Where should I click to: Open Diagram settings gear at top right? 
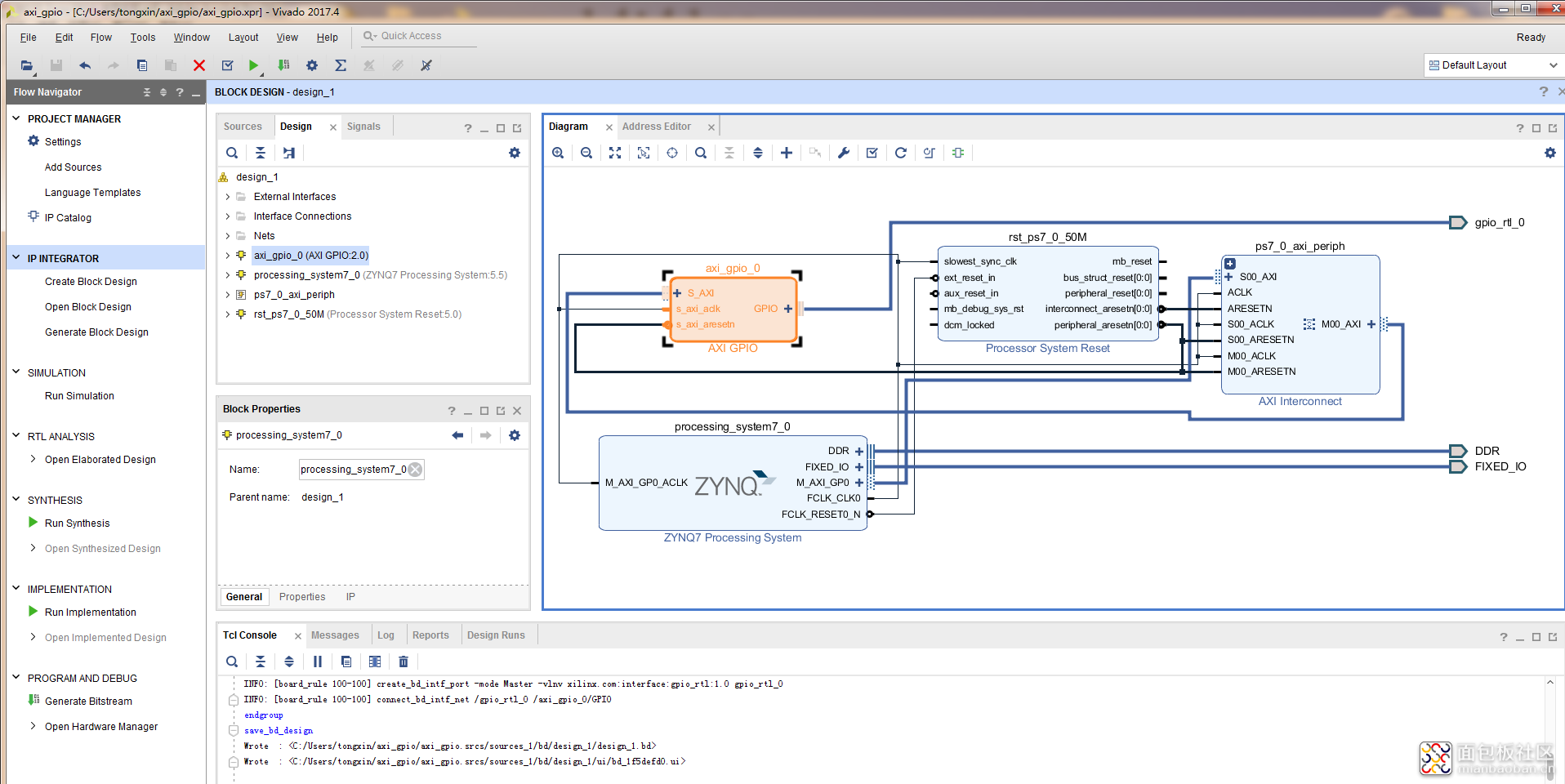[1550, 153]
